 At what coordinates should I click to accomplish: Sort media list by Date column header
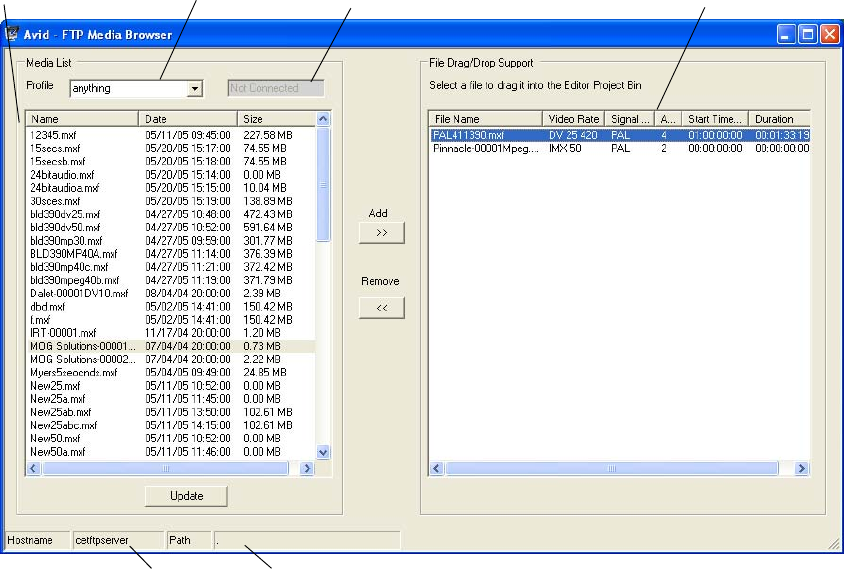[x=187, y=119]
